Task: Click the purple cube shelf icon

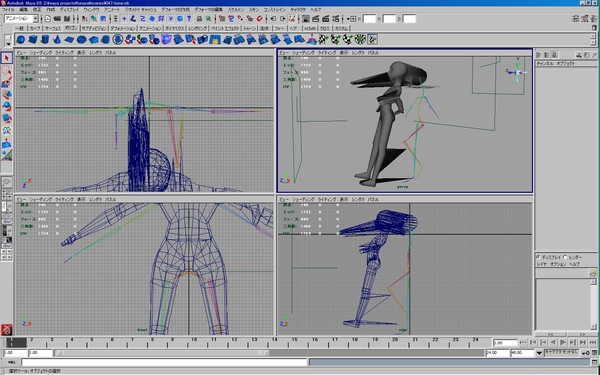Action: [x=166, y=39]
